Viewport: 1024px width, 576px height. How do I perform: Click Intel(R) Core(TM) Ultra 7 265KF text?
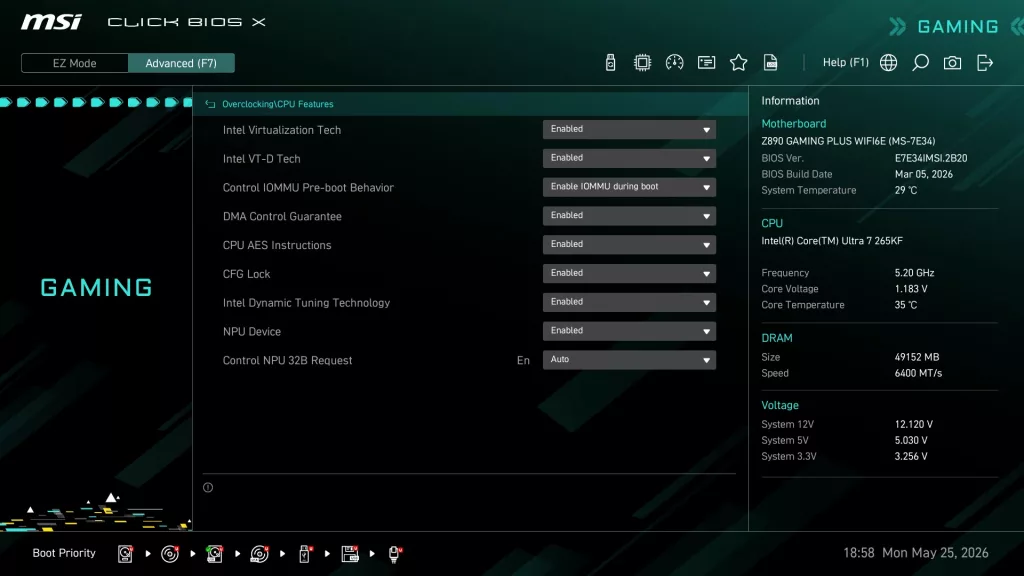[832, 241]
